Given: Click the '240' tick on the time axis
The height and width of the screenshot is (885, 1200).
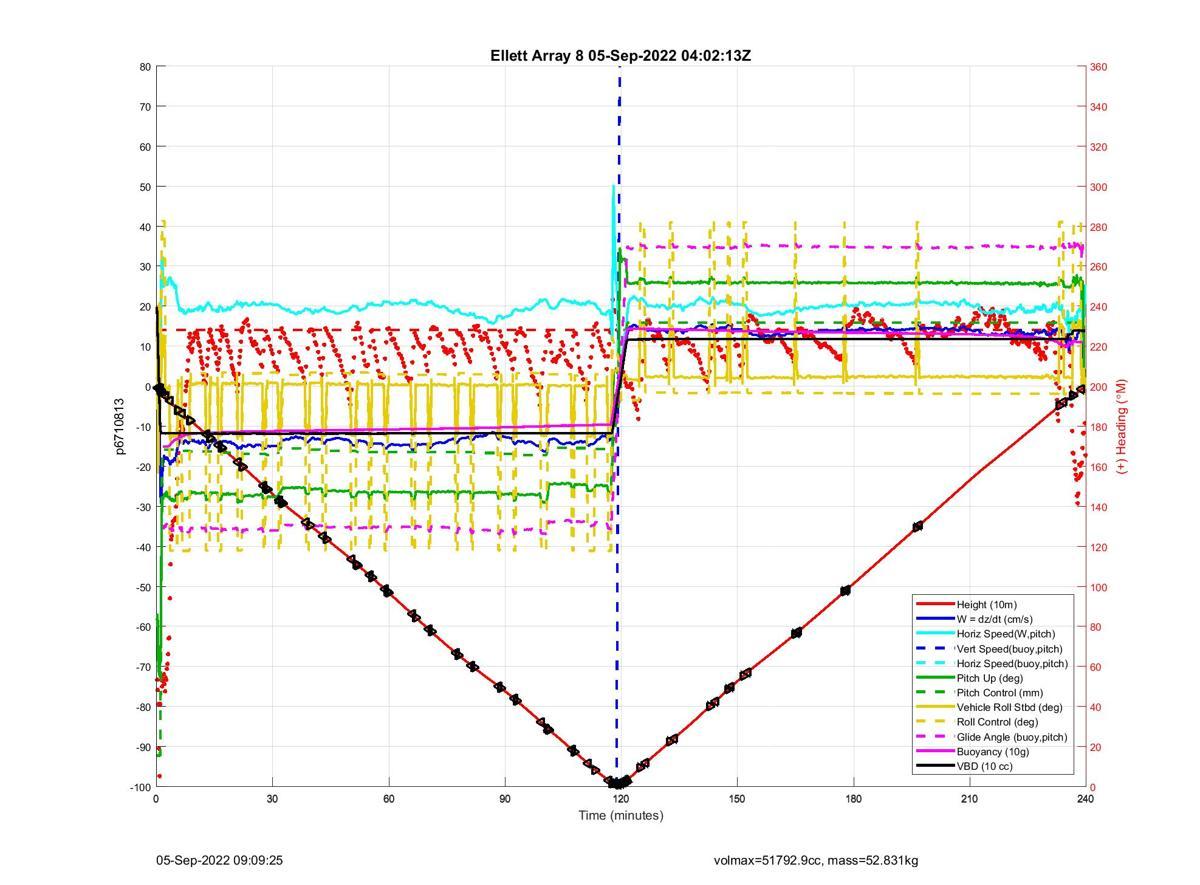Looking at the screenshot, I should [1085, 798].
